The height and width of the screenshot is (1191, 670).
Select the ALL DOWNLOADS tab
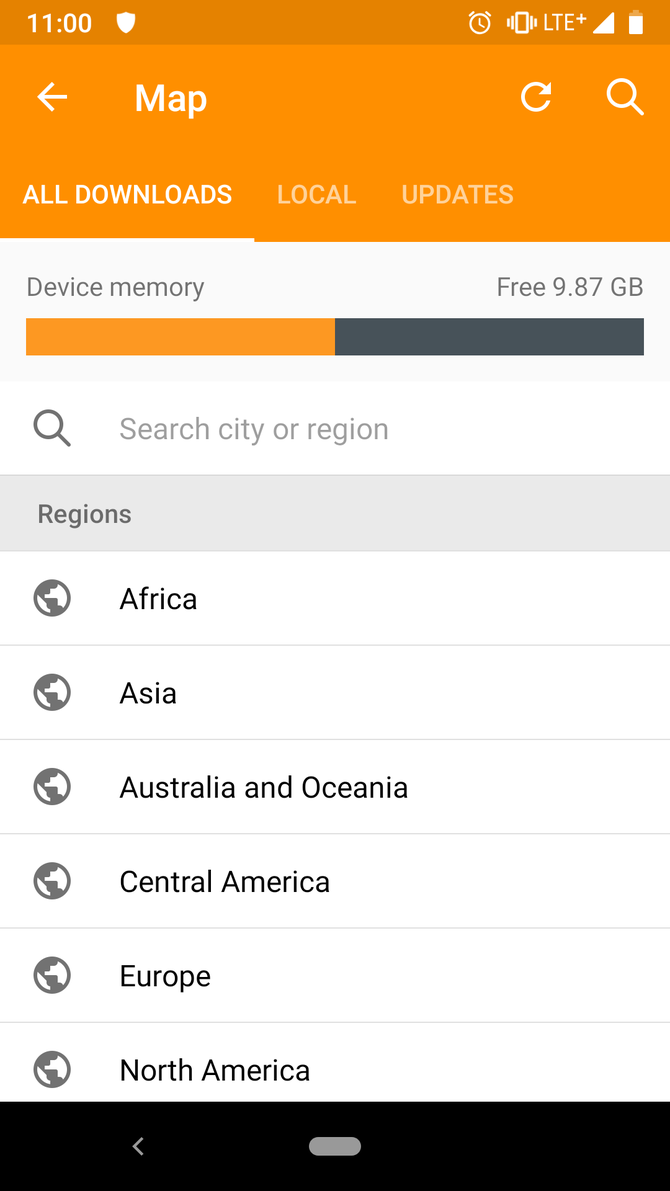(127, 194)
